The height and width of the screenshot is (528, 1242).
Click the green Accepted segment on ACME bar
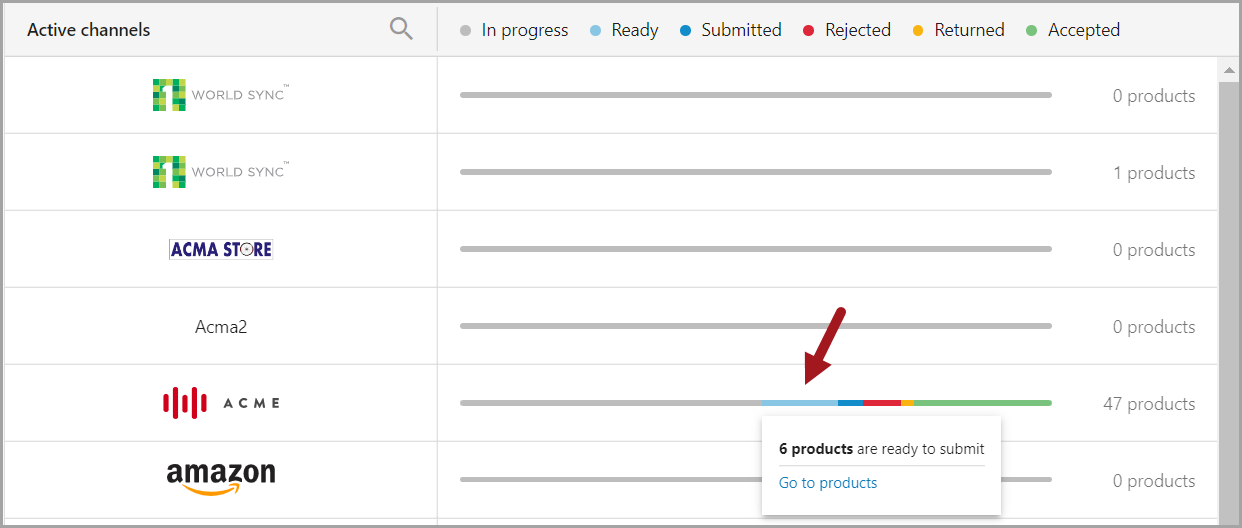(x=982, y=403)
